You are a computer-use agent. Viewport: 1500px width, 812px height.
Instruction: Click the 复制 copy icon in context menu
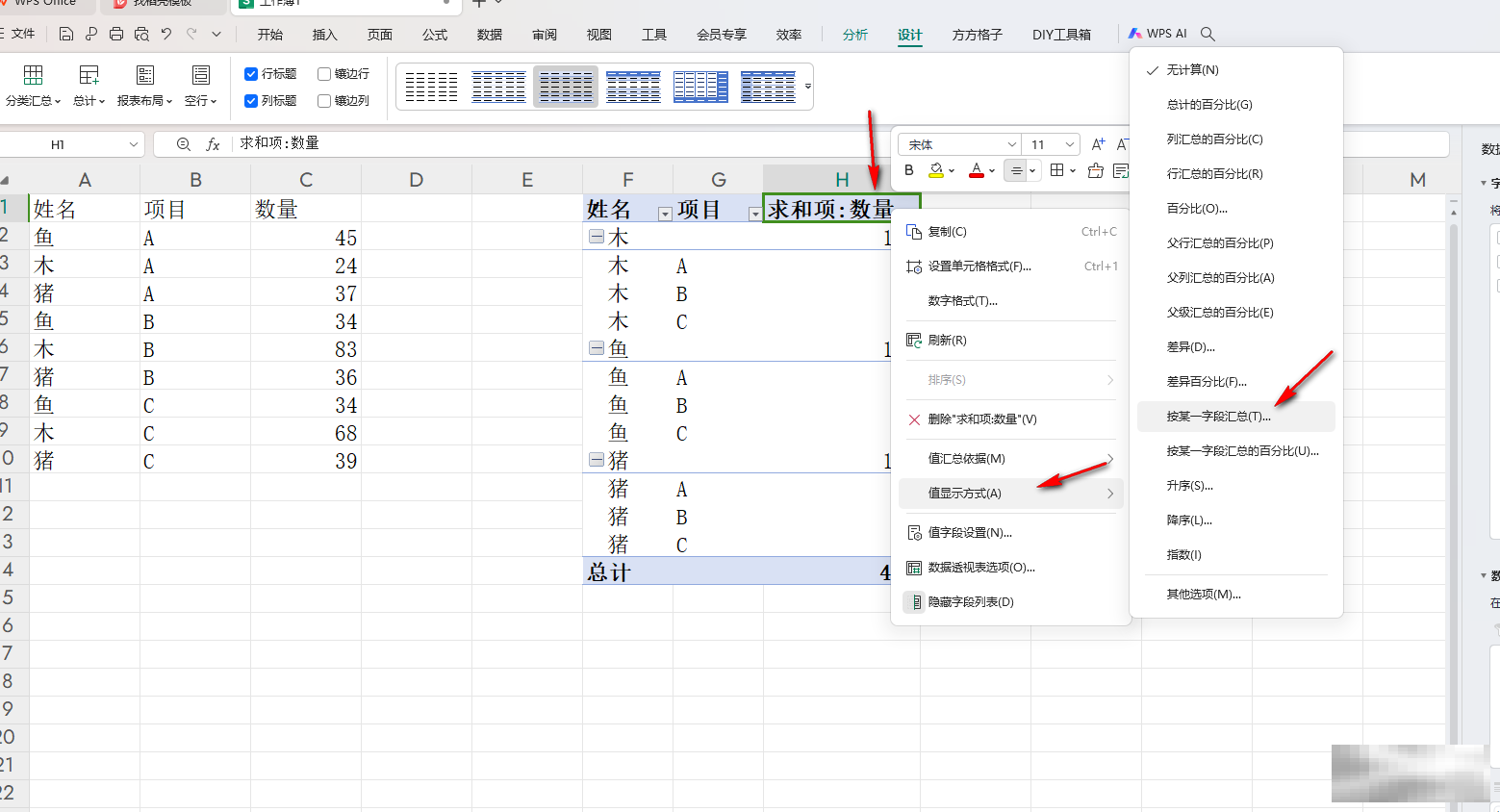point(914,232)
